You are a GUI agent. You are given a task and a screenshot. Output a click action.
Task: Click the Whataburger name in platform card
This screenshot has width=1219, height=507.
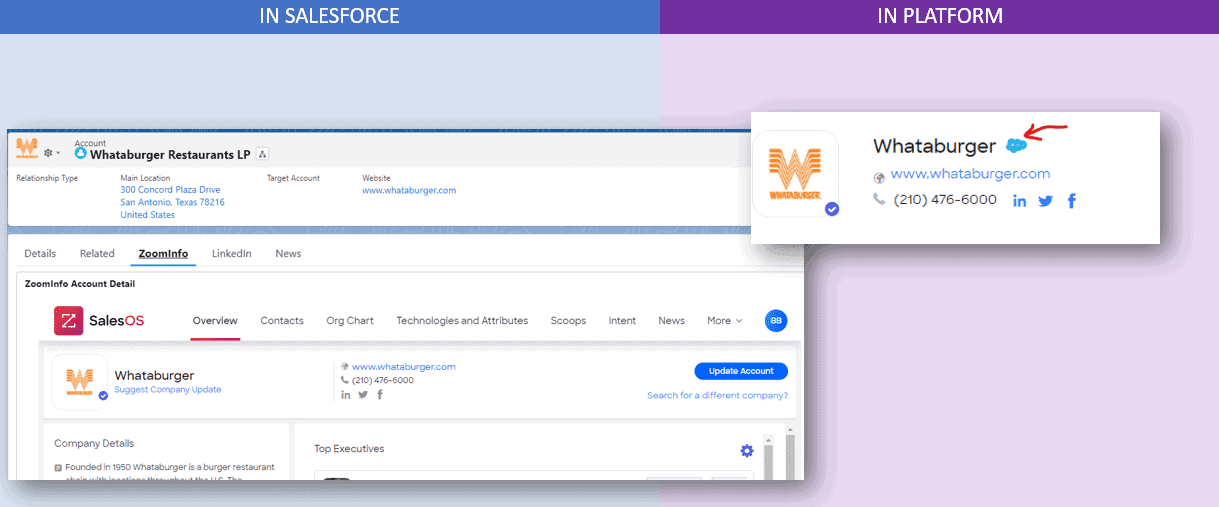(x=934, y=146)
